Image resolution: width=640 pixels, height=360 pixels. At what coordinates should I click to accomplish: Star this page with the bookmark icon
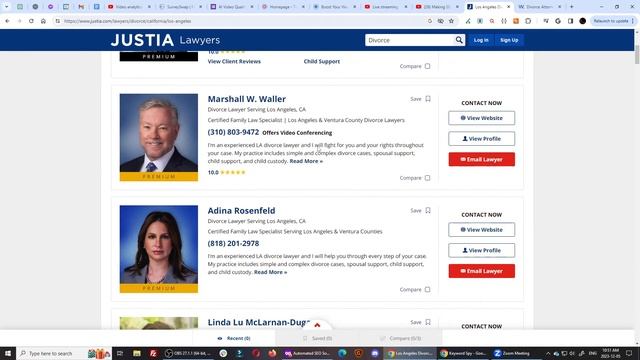tap(451, 21)
